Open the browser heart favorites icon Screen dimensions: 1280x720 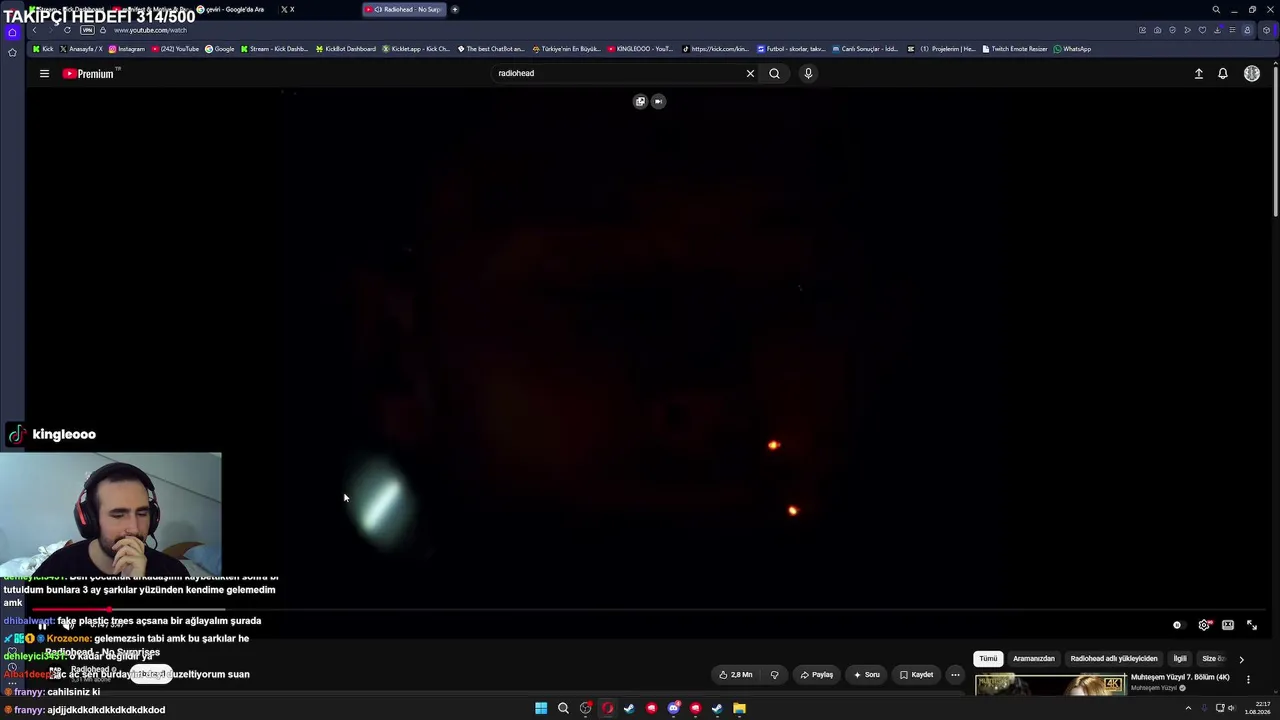pyautogui.click(x=1202, y=30)
